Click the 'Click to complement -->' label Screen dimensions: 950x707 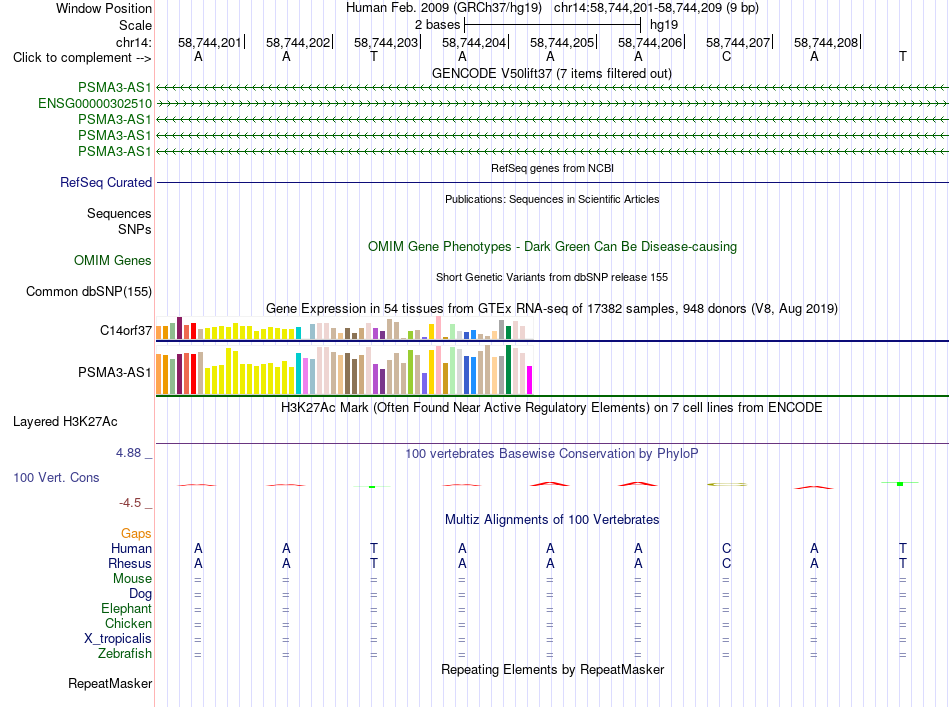click(82, 58)
